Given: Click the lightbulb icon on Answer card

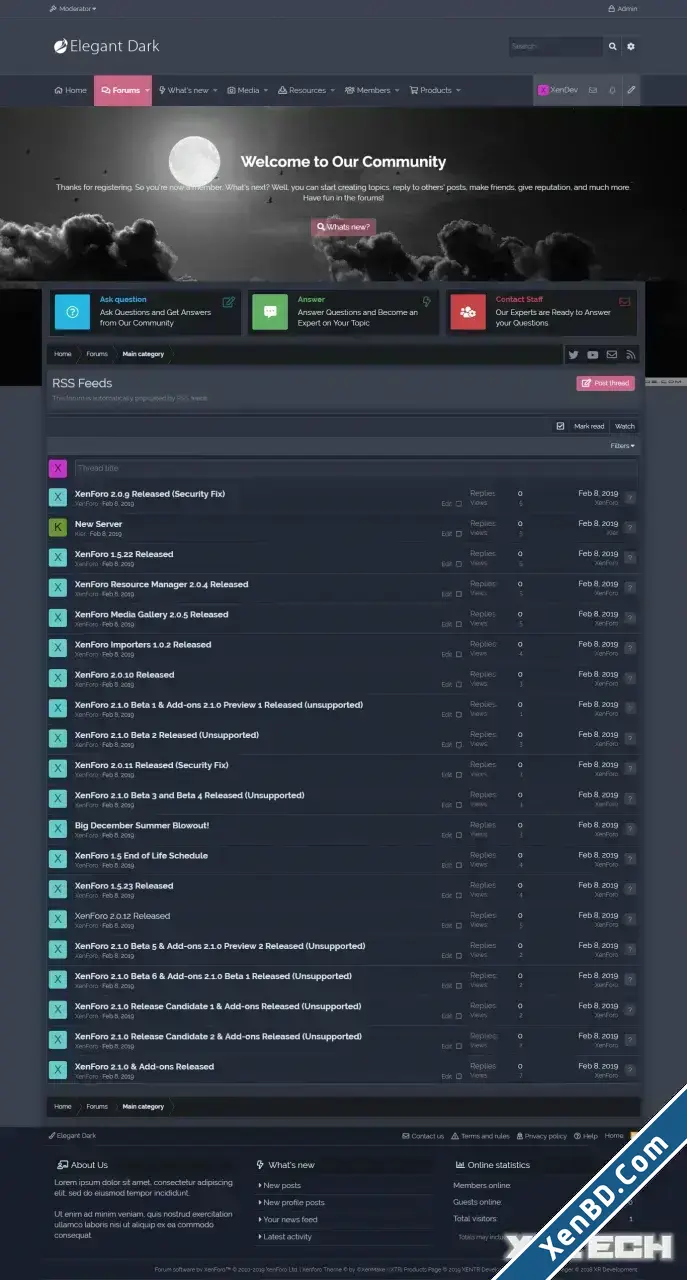Looking at the screenshot, I should 427,301.
